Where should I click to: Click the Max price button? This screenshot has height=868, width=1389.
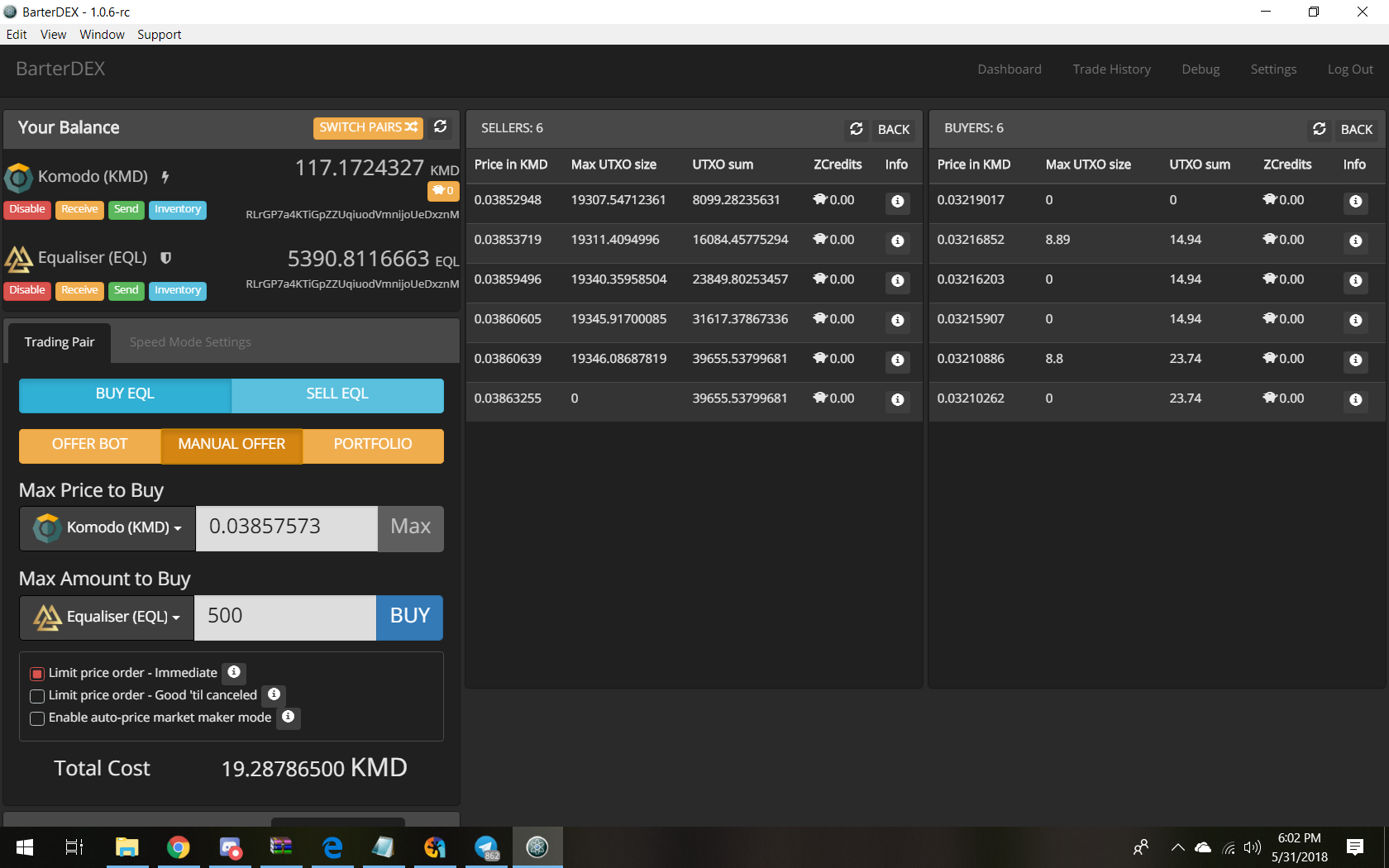411,528
